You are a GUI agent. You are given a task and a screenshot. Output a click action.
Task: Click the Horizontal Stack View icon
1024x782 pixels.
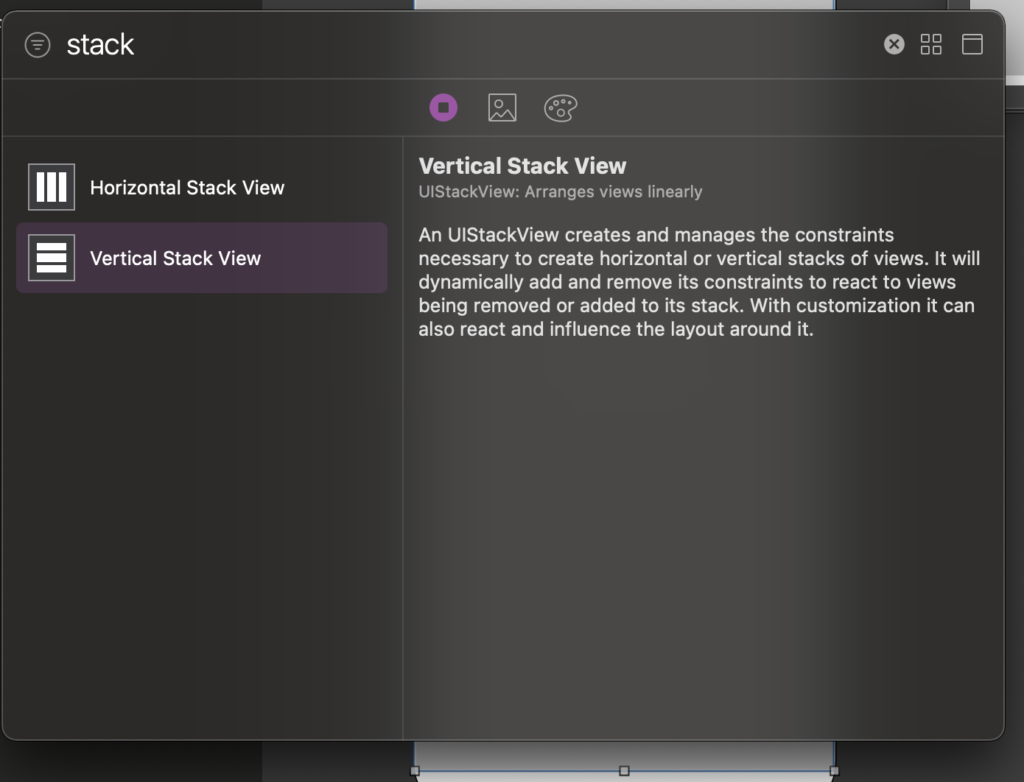[x=52, y=187]
